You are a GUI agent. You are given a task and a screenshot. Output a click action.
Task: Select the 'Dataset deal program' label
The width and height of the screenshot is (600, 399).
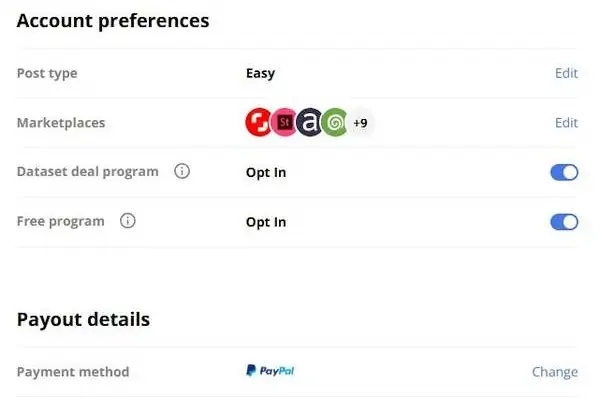point(88,172)
